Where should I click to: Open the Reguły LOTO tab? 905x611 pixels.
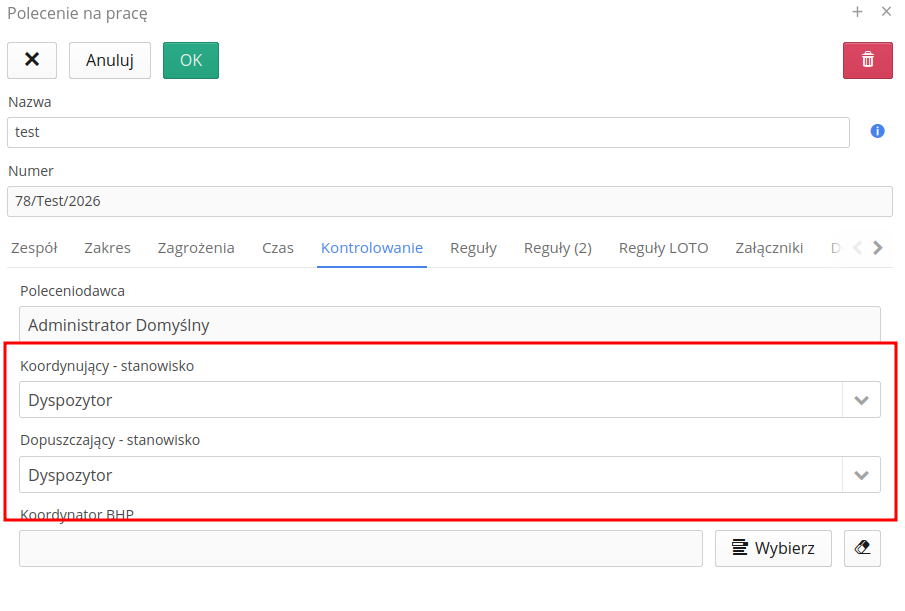663,248
